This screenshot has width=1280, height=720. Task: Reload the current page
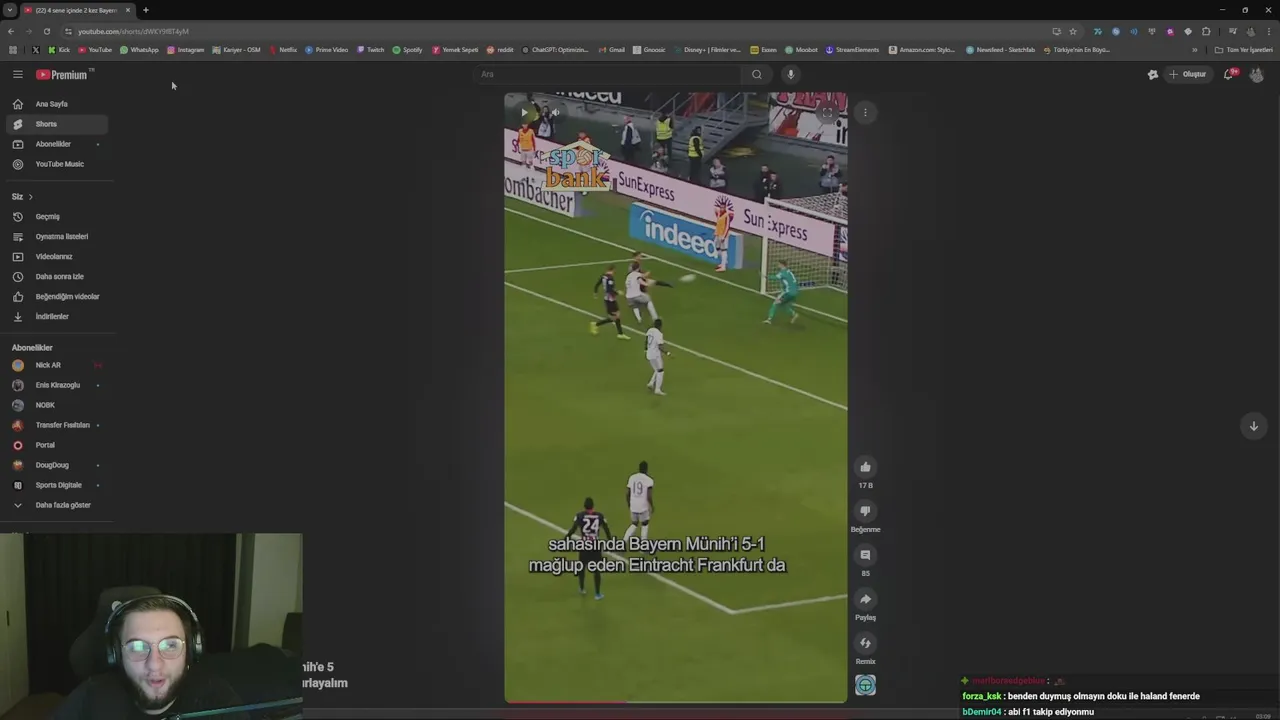coord(46,31)
